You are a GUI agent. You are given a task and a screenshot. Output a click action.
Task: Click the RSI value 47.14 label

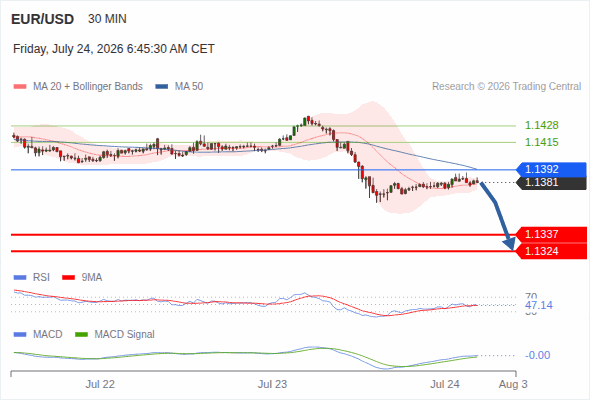pyautogui.click(x=539, y=305)
